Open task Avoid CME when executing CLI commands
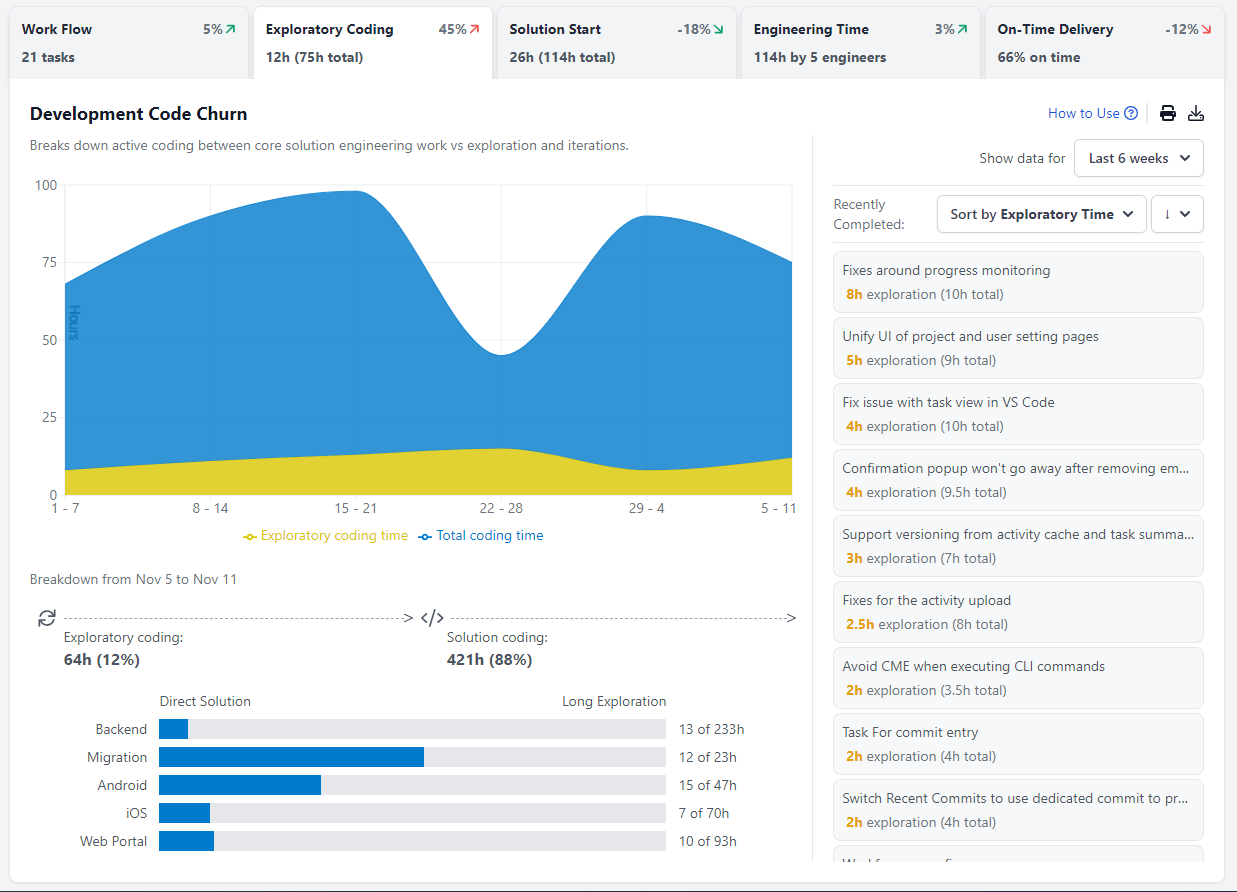Image resolution: width=1237 pixels, height=892 pixels. [x=1018, y=678]
